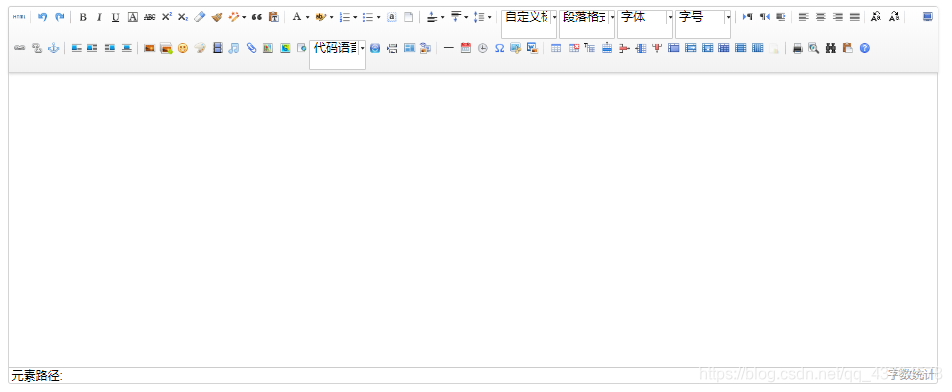Open the bullet list style arrow
This screenshot has width=952, height=392.
pos(378,17)
